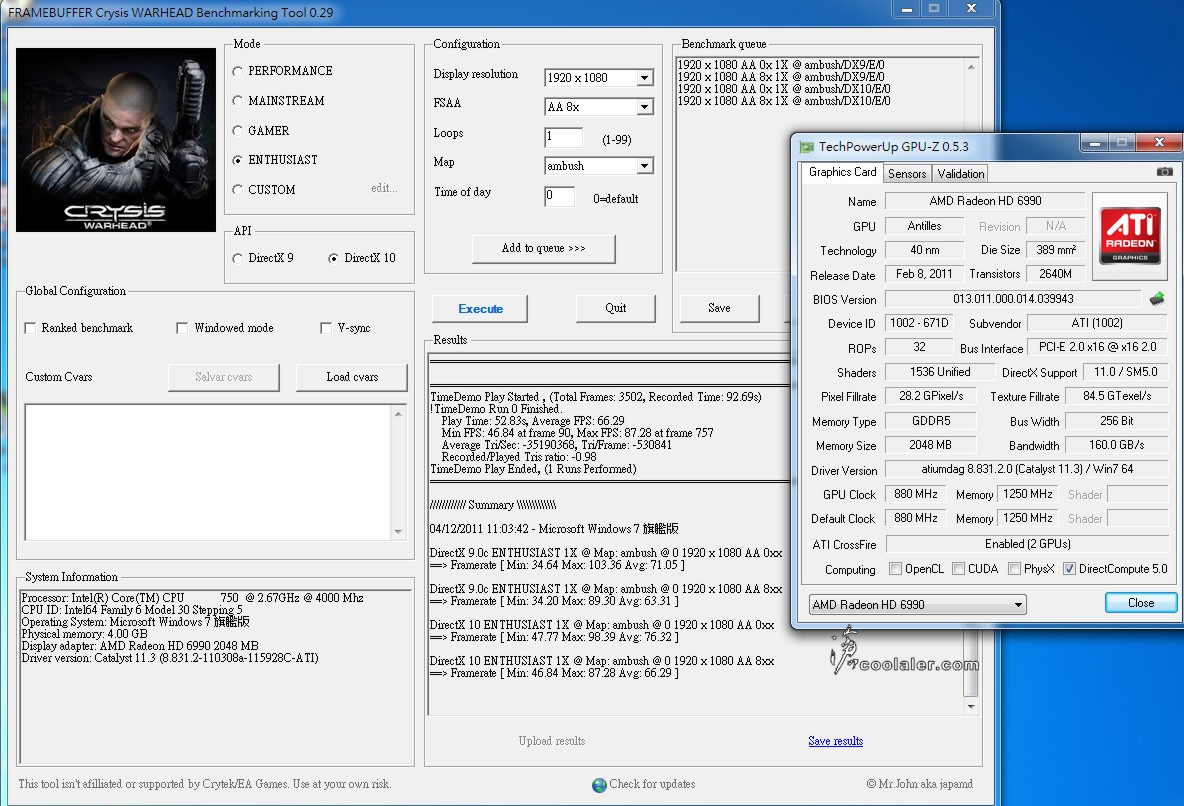Open FSAA AA 8x dropdown

click(x=644, y=107)
